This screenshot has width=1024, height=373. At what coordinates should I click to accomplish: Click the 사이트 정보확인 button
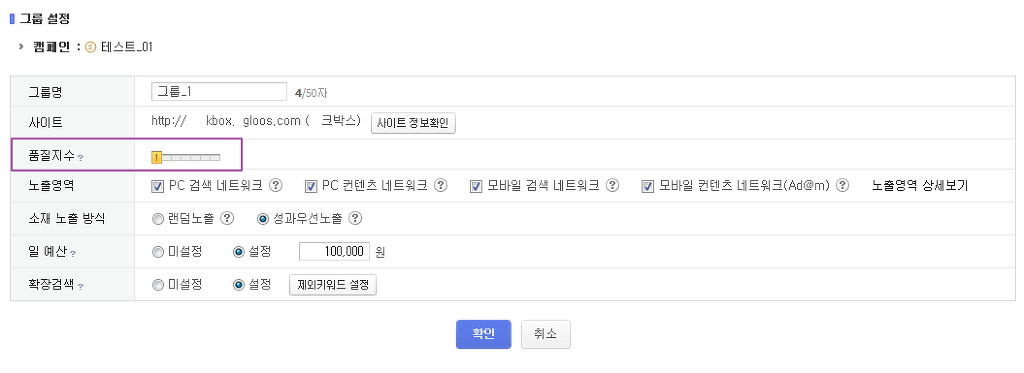tap(413, 123)
